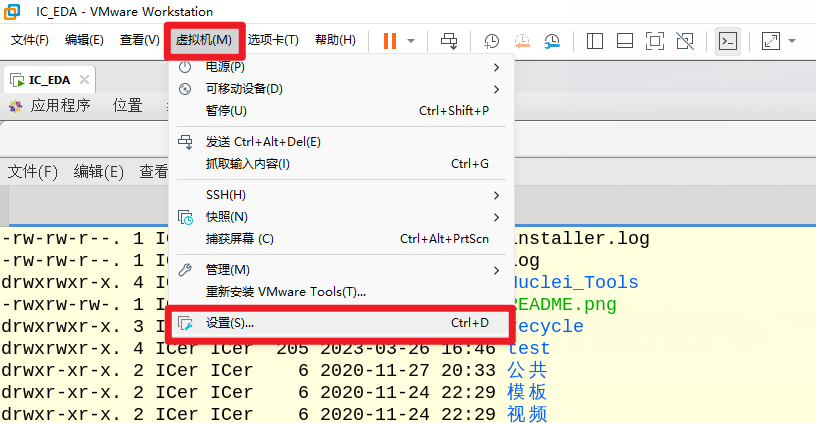This screenshot has height=423, width=816.
Task: Click the snapshot icon beside 快照(N)
Action: pos(185,217)
